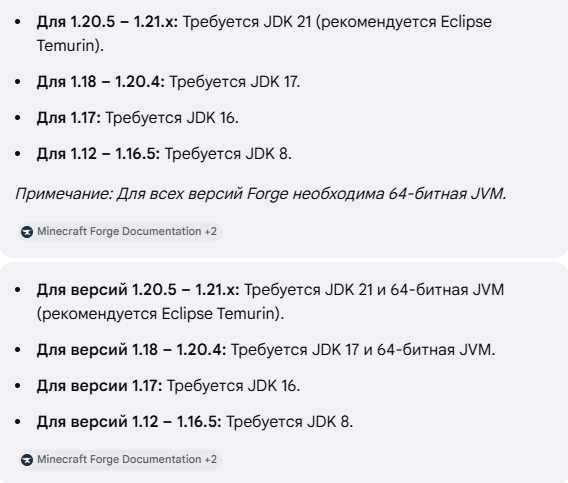Click the Forge icon in the bottom source chip
This screenshot has height=483, width=568.
tap(27, 460)
